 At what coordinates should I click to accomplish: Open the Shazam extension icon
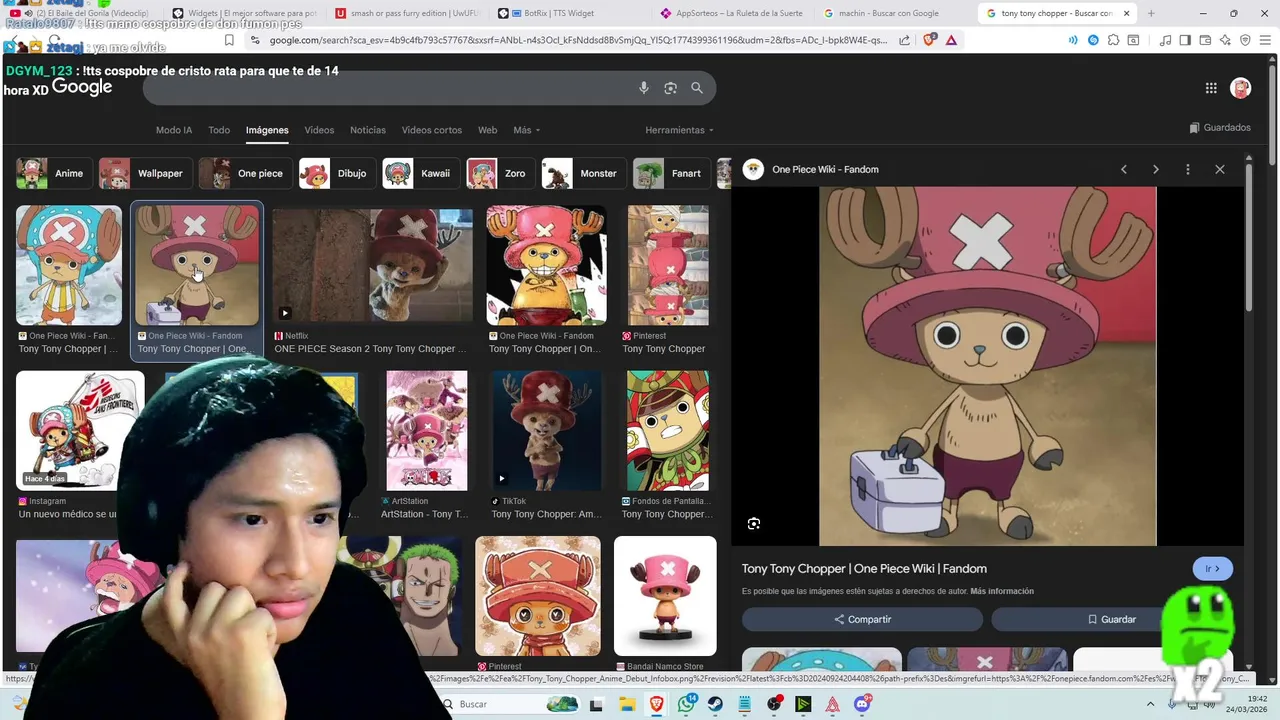pos(1093,40)
